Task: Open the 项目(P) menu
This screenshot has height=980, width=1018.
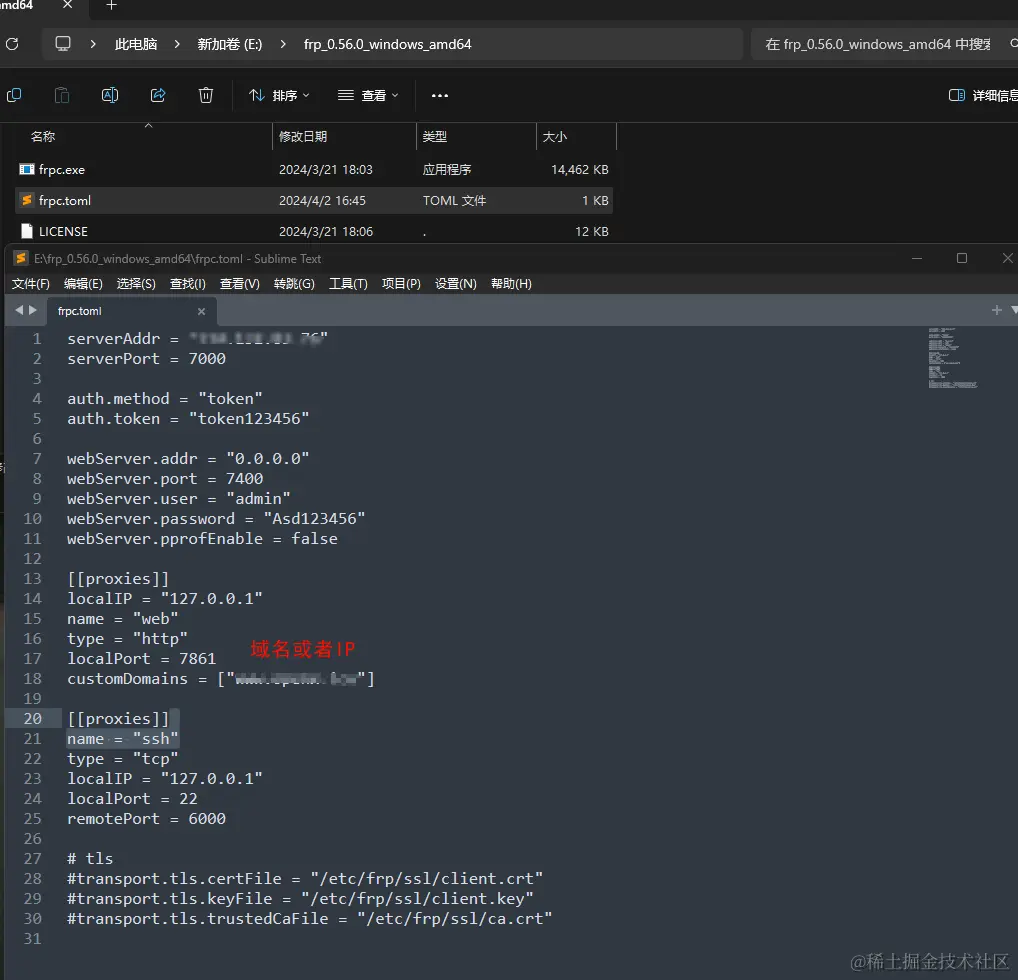Action: pyautogui.click(x=401, y=284)
